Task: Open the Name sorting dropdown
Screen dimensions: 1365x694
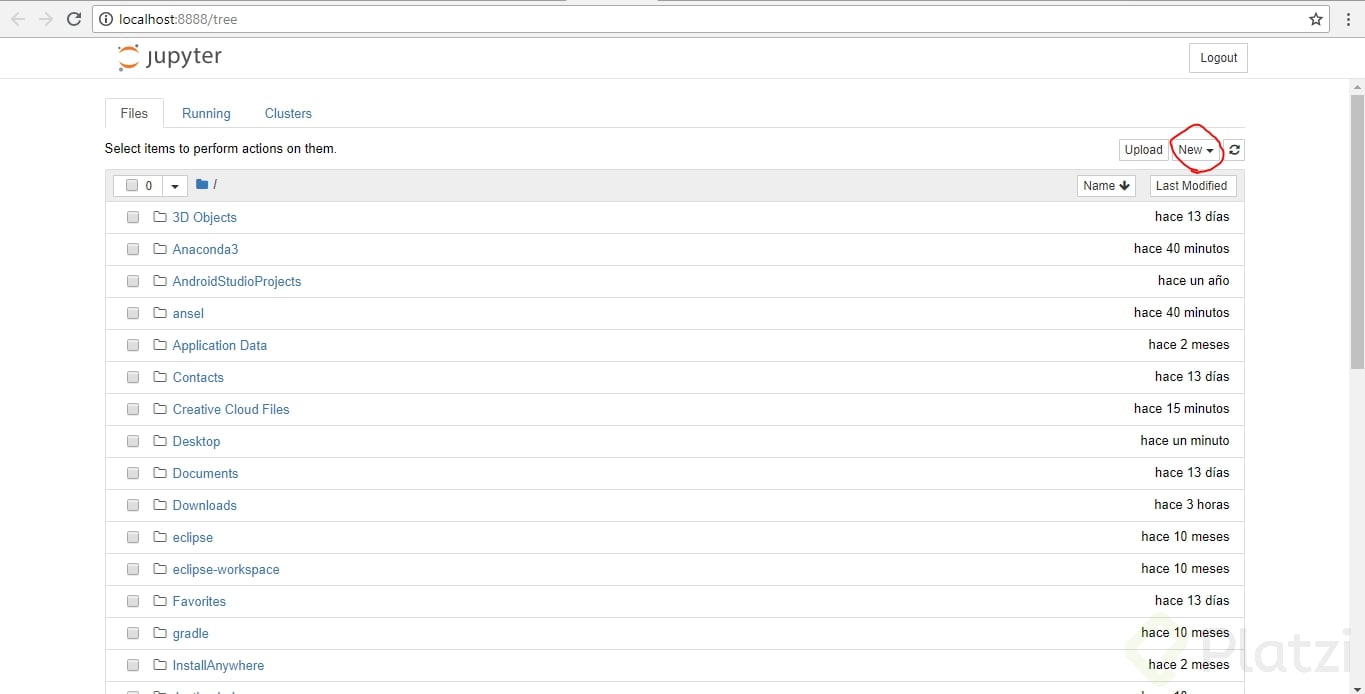Action: coord(1106,185)
